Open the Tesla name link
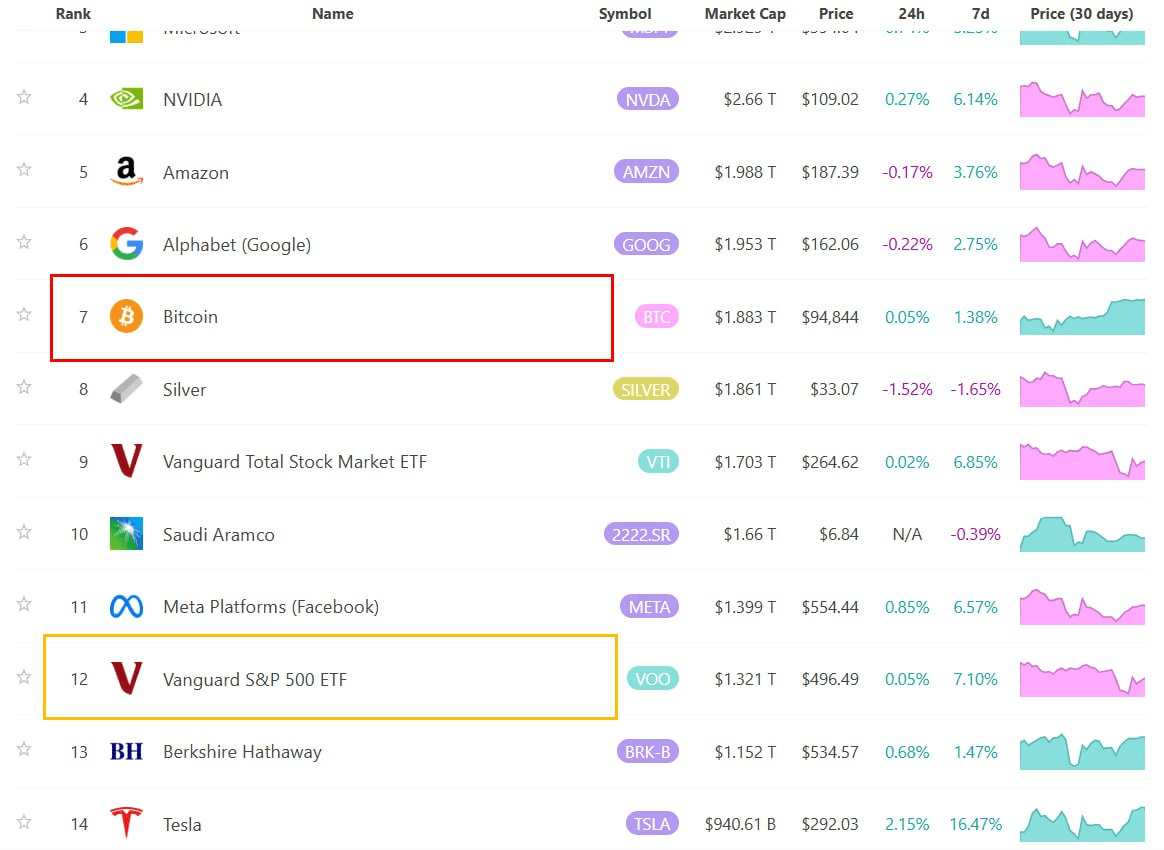 [x=182, y=825]
